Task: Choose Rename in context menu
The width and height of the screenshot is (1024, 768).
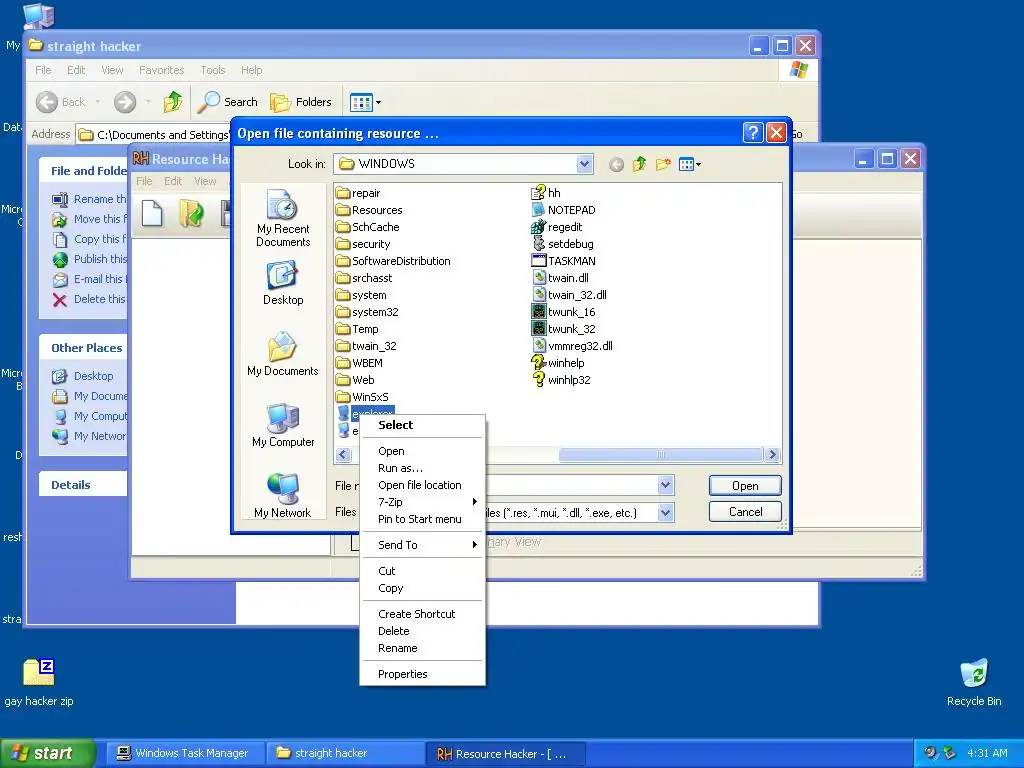Action: point(423,648)
